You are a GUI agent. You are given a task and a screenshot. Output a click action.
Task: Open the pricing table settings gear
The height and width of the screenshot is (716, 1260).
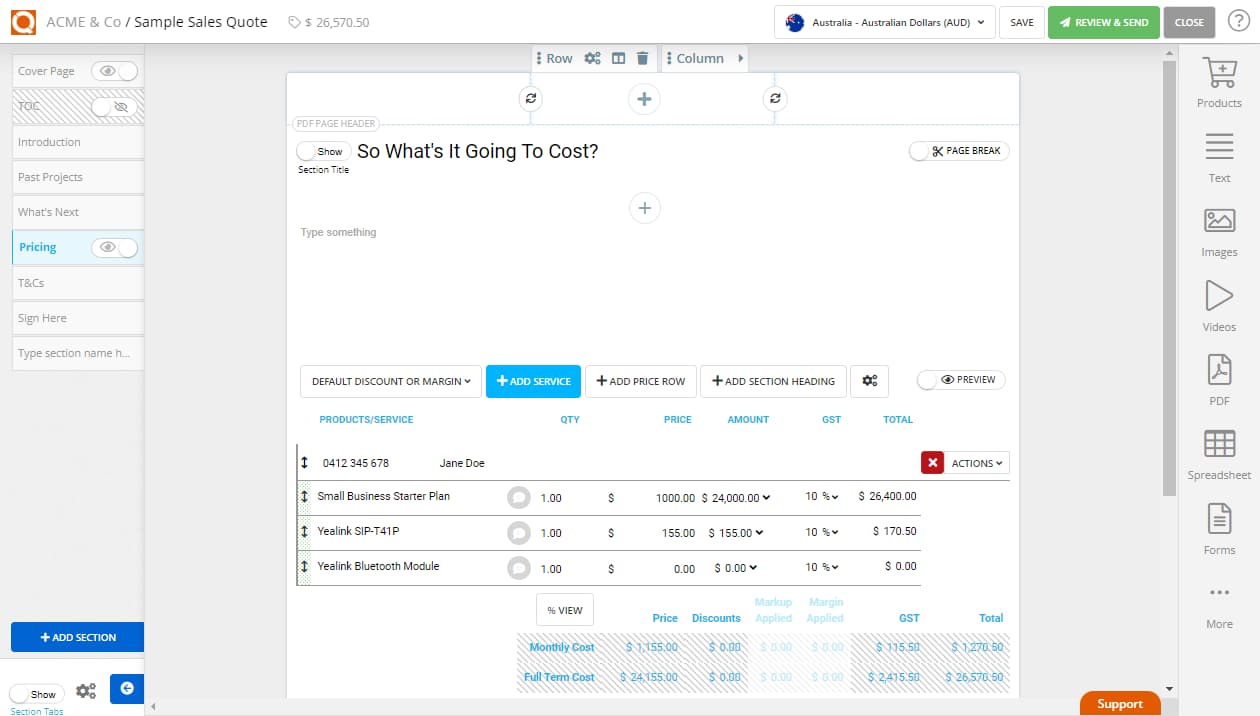pyautogui.click(x=869, y=381)
